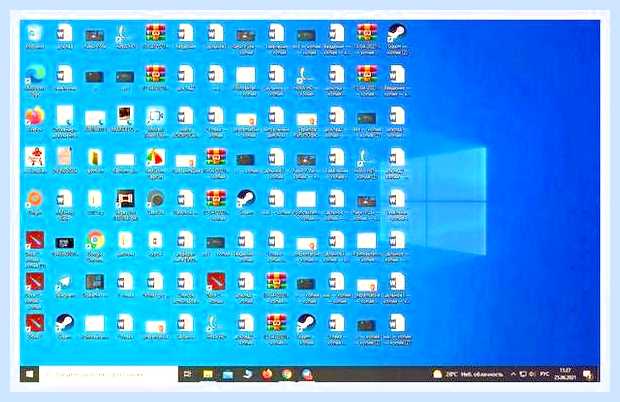
Task: Open the notification center icon
Action: pos(587,374)
